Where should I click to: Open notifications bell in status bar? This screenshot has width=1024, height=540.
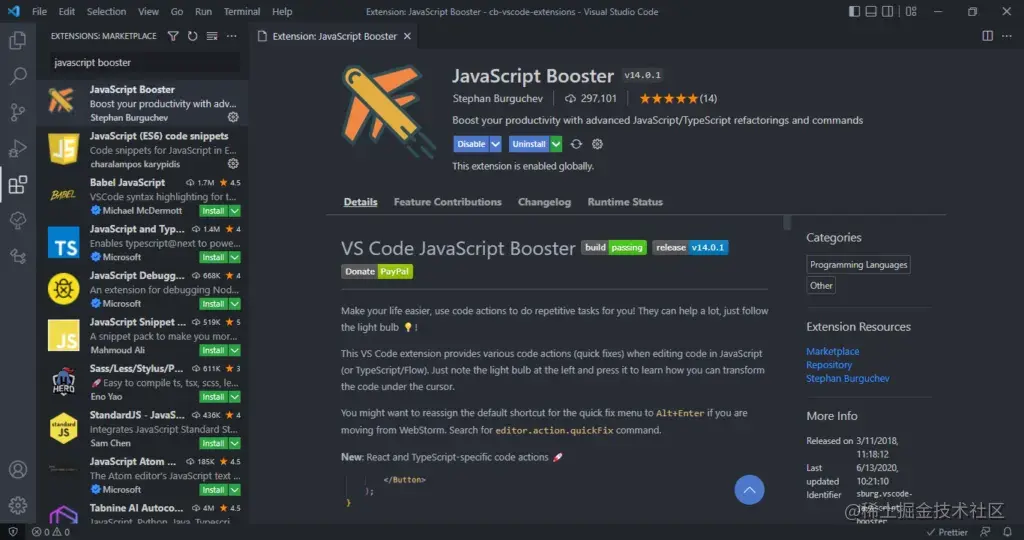pyautogui.click(x=1008, y=532)
